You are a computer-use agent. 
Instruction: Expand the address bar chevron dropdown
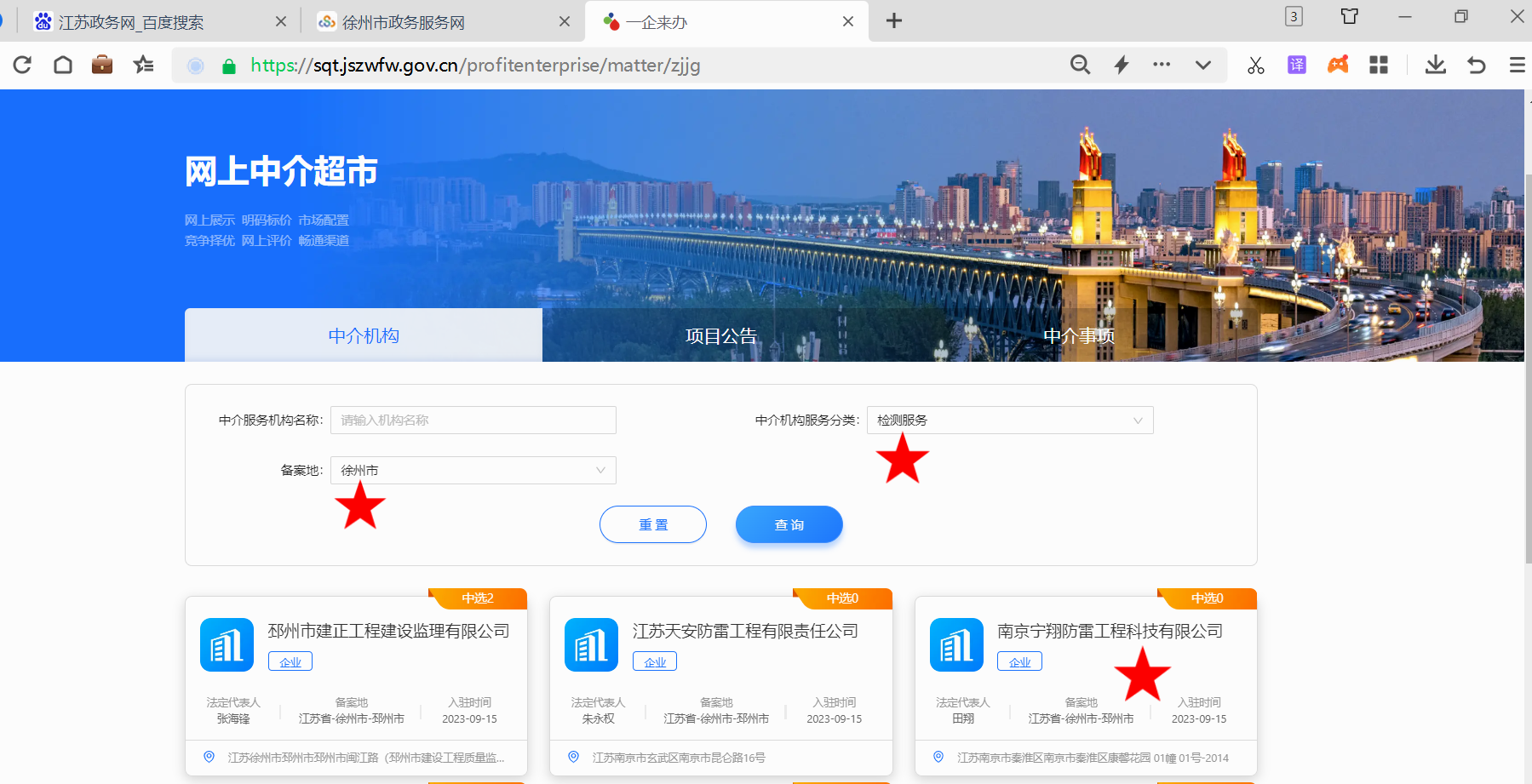(1202, 65)
